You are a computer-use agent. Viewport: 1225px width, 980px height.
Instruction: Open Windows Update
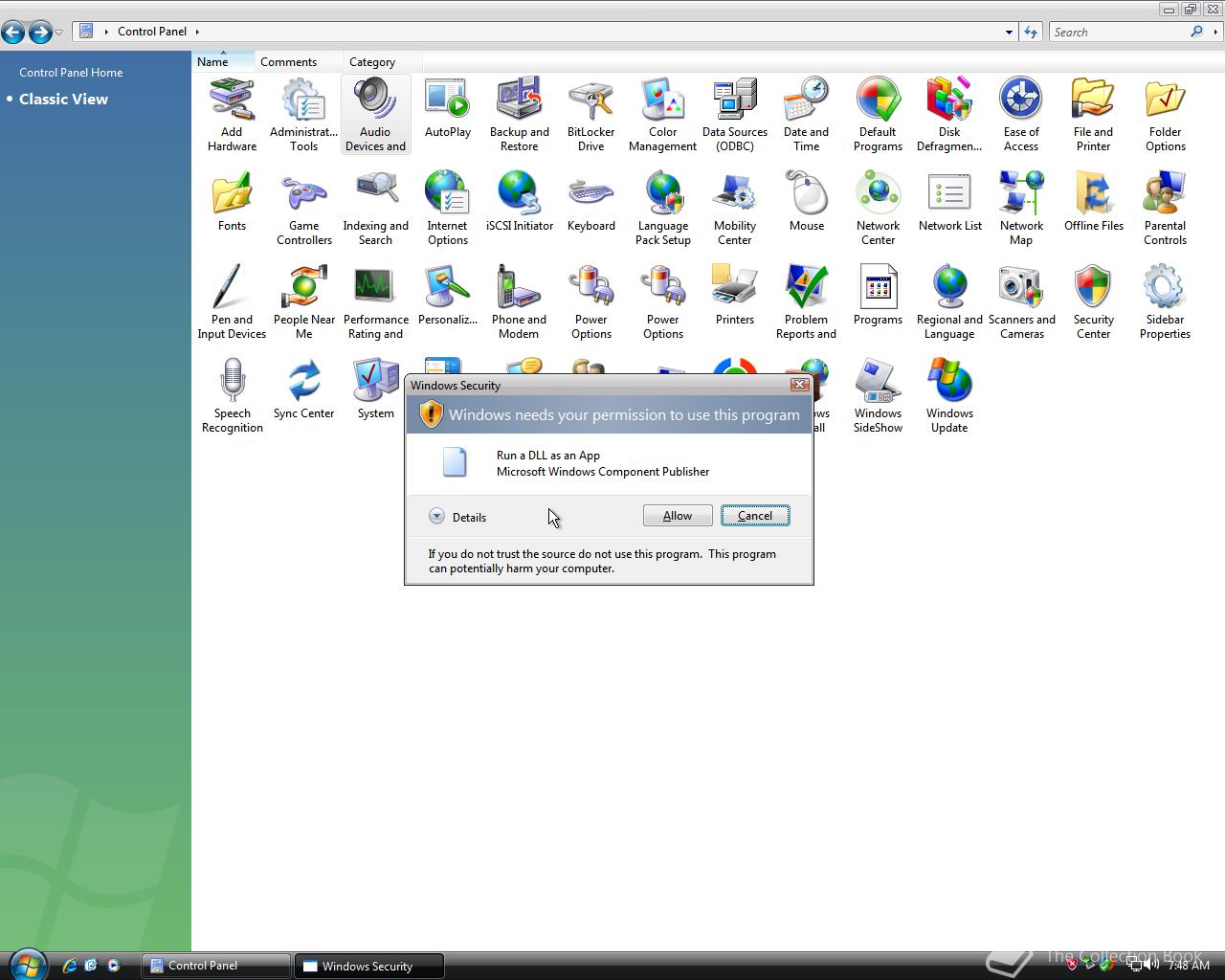[949, 396]
